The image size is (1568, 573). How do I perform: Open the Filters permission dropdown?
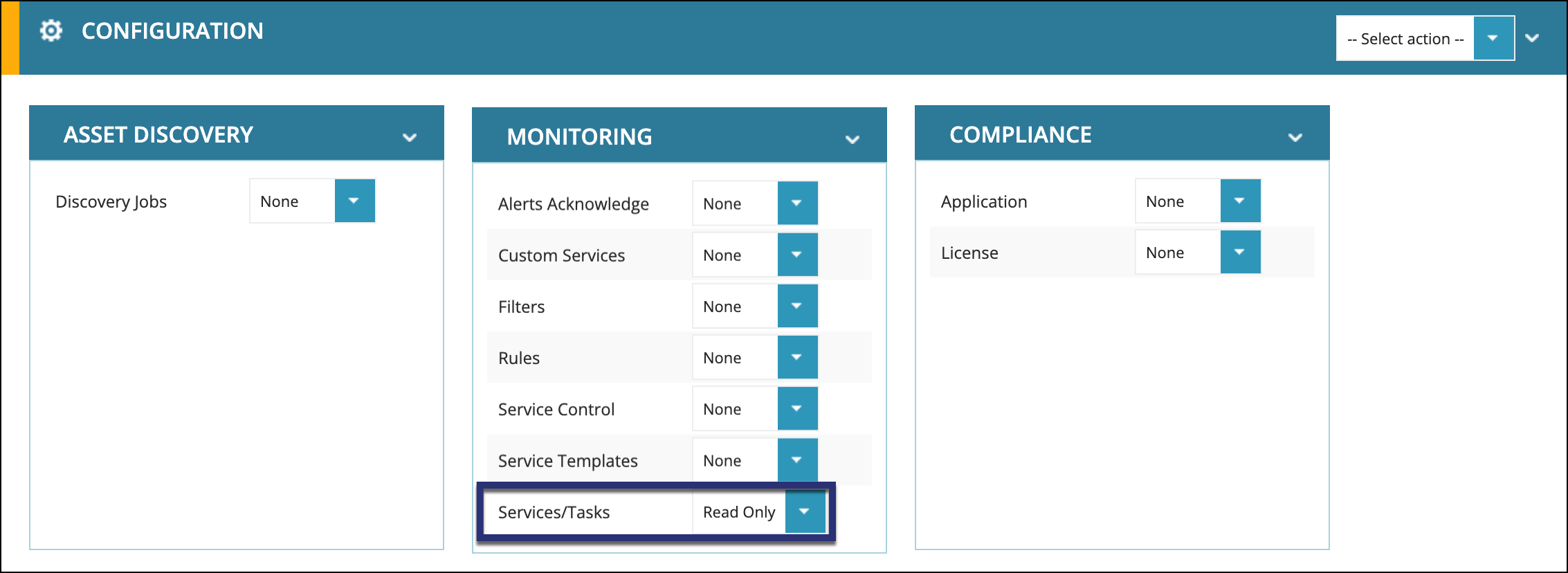[755, 306]
